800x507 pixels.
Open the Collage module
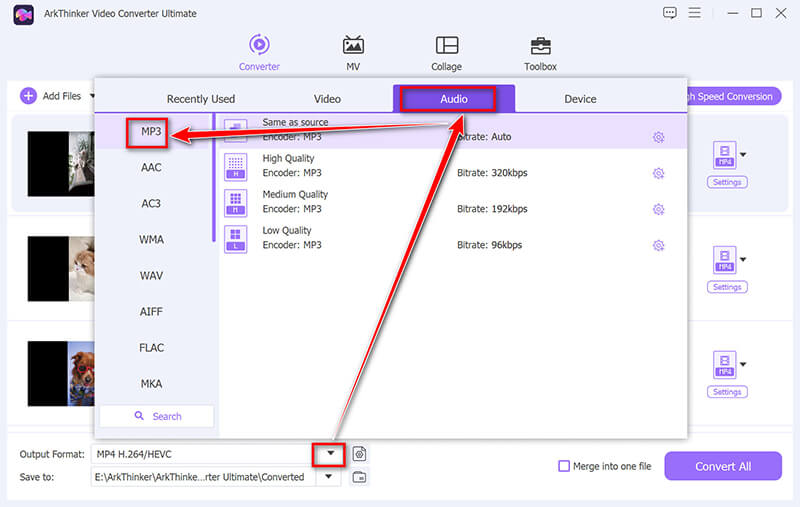(x=446, y=52)
